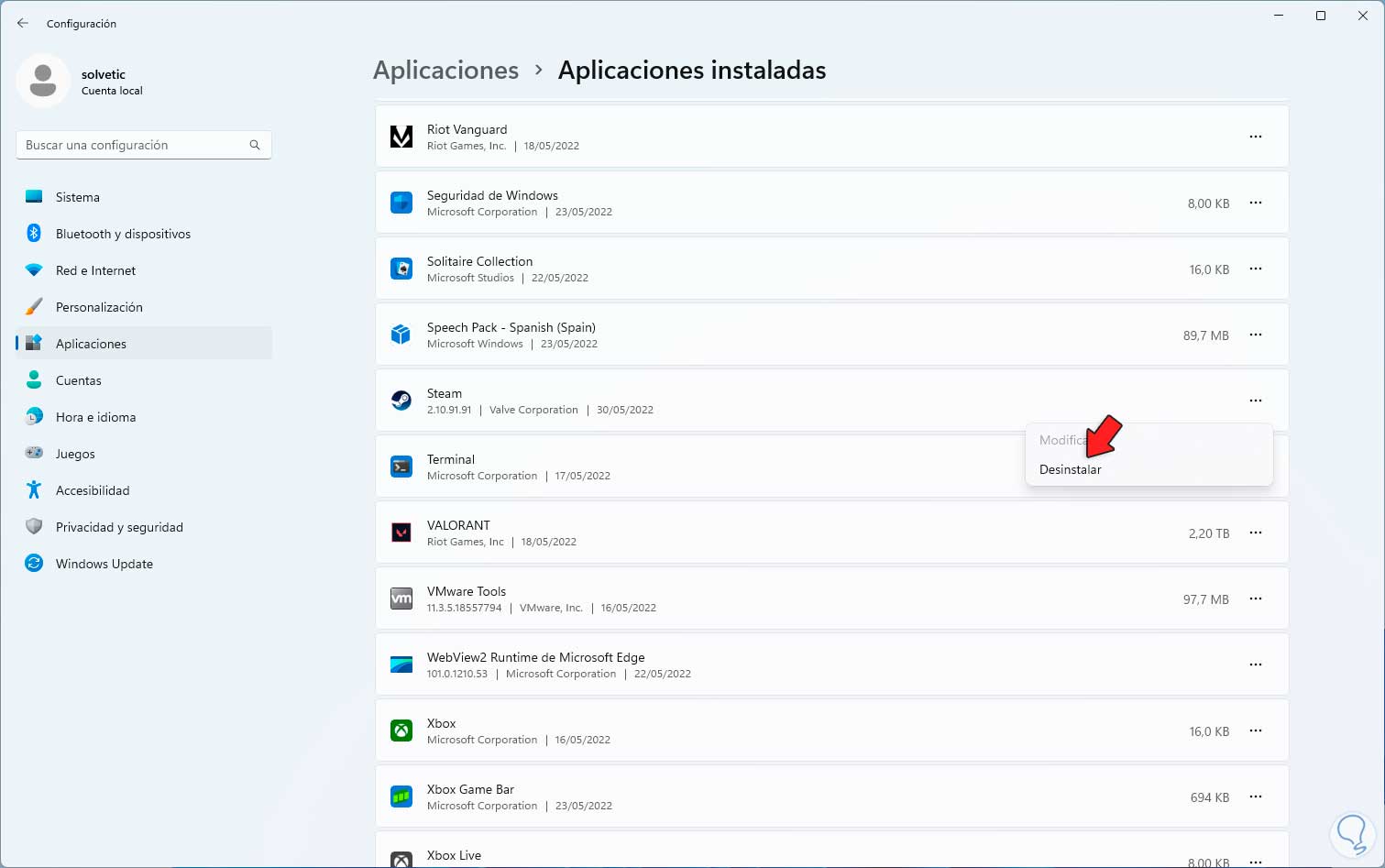The height and width of the screenshot is (868, 1385).
Task: Click the Xbox Game Bar app icon
Action: pos(401,797)
